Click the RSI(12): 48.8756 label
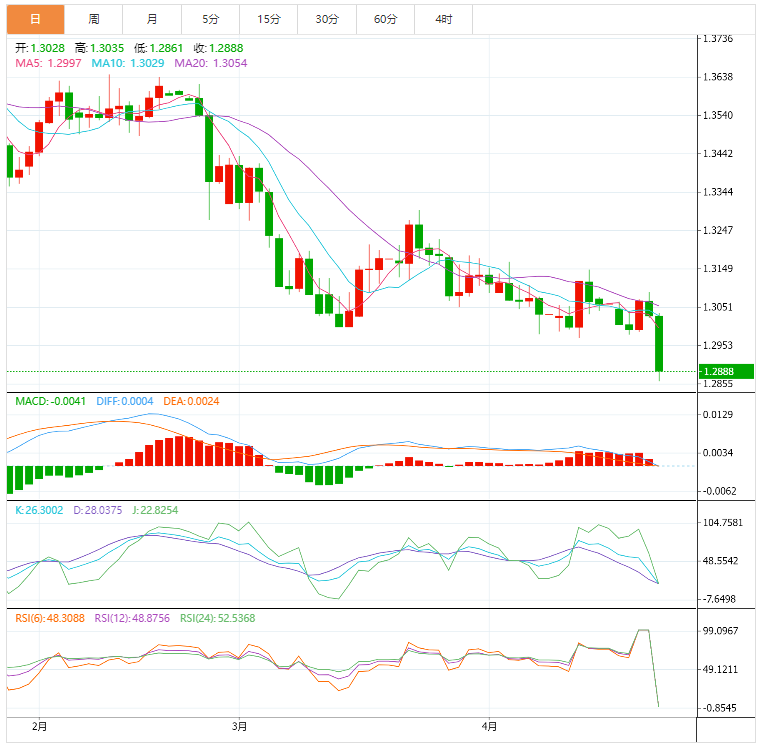The height and width of the screenshot is (747, 764). click(x=132, y=618)
